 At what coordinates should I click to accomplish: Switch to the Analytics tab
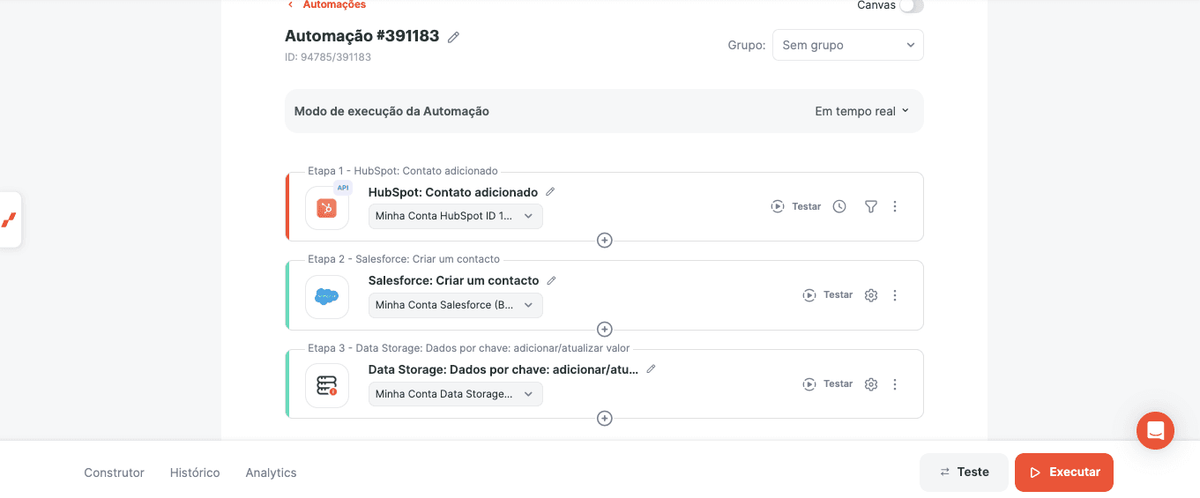(x=271, y=473)
